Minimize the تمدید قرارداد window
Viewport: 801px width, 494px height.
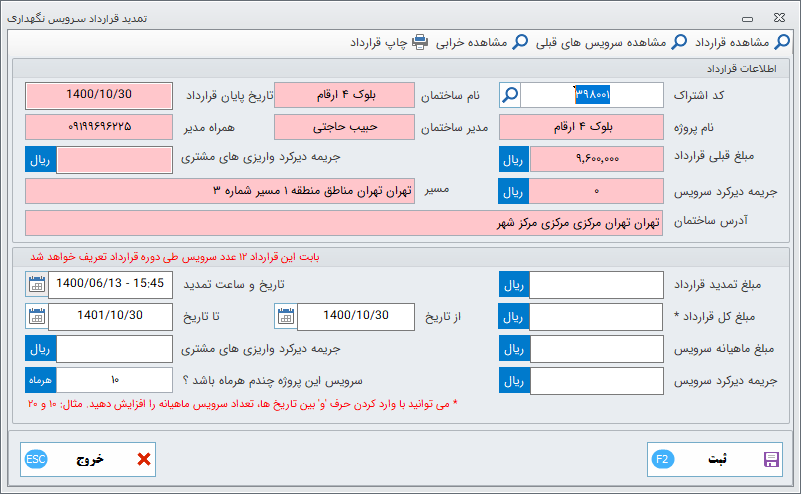coord(747,19)
